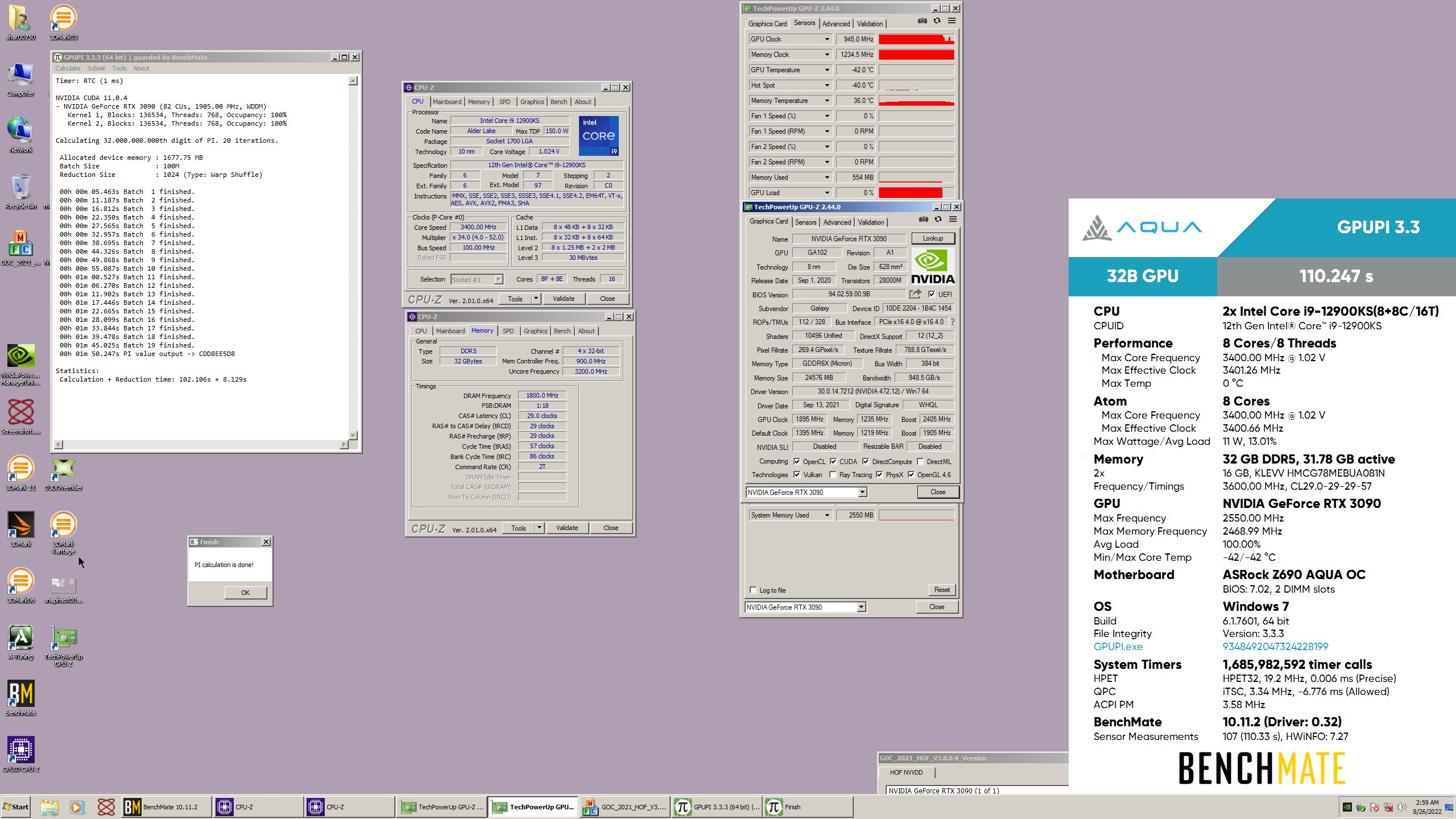Screen dimensions: 1456x819
Task: Toggle the DirectML checkbox
Action: coord(920,462)
